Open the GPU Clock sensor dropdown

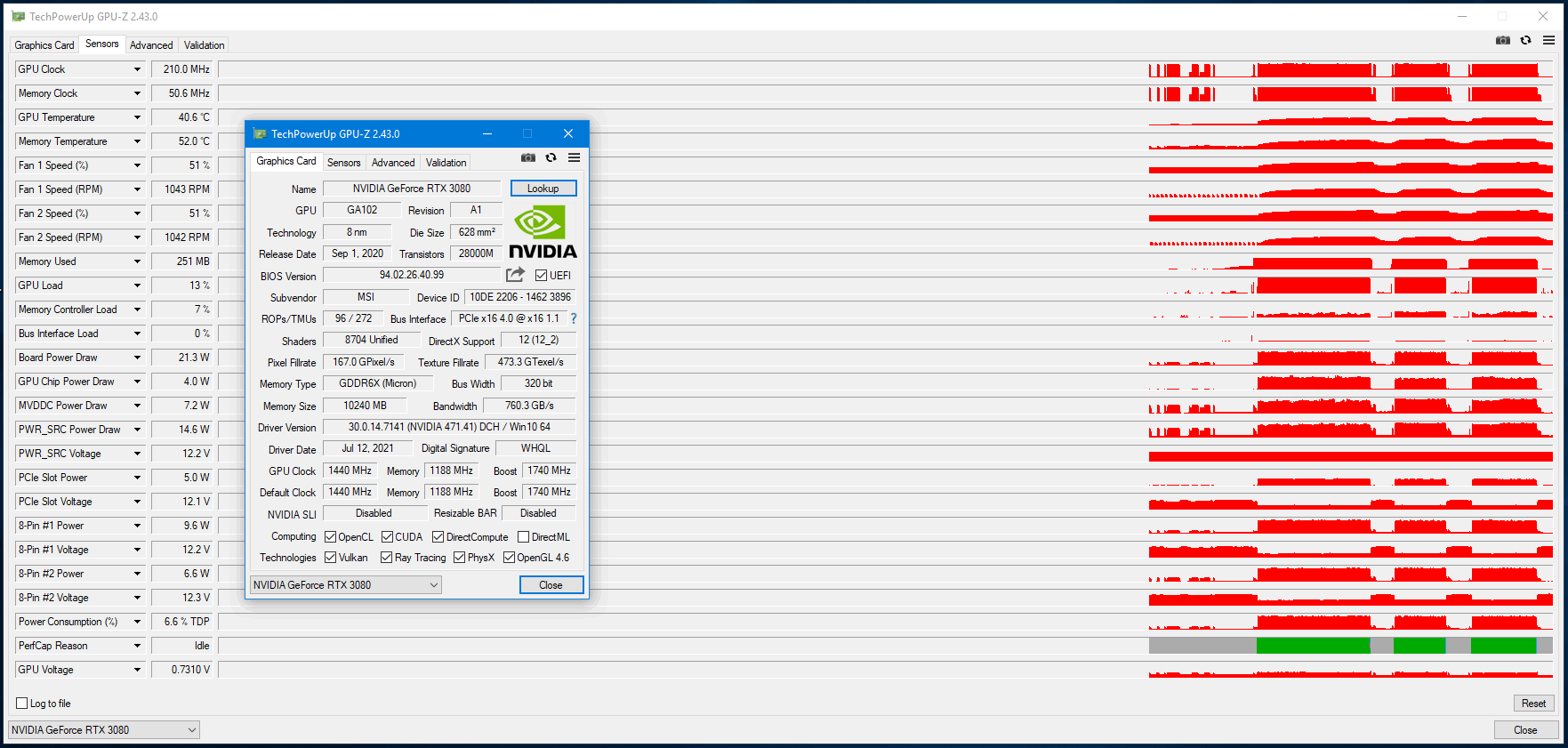[137, 69]
